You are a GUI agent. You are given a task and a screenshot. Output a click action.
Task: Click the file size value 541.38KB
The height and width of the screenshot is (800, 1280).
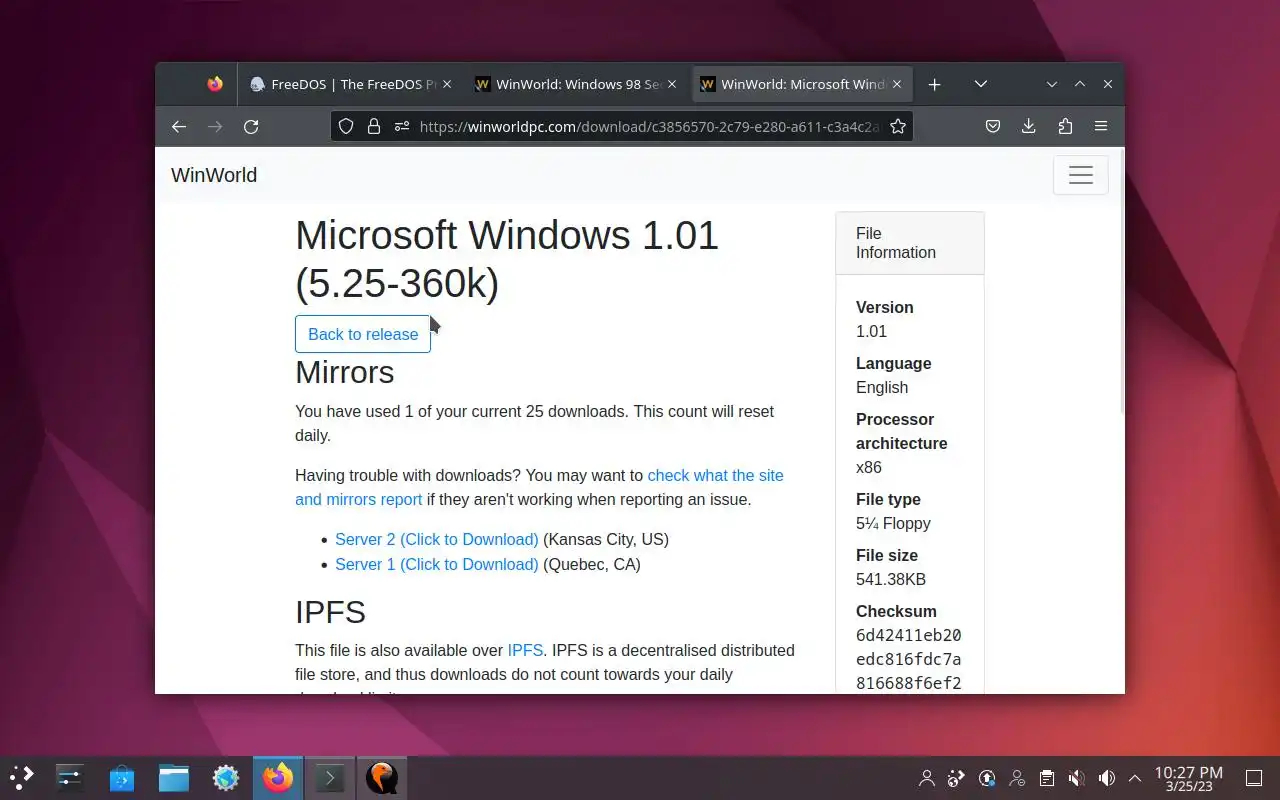[x=891, y=579]
